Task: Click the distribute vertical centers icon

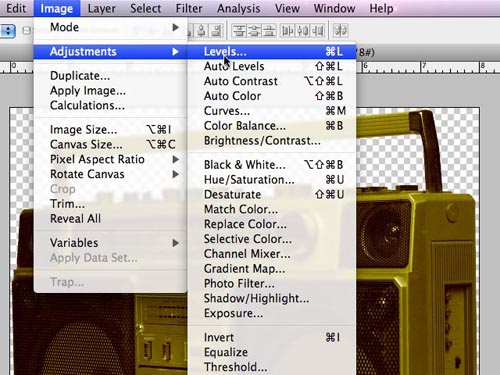Action: pos(254,31)
